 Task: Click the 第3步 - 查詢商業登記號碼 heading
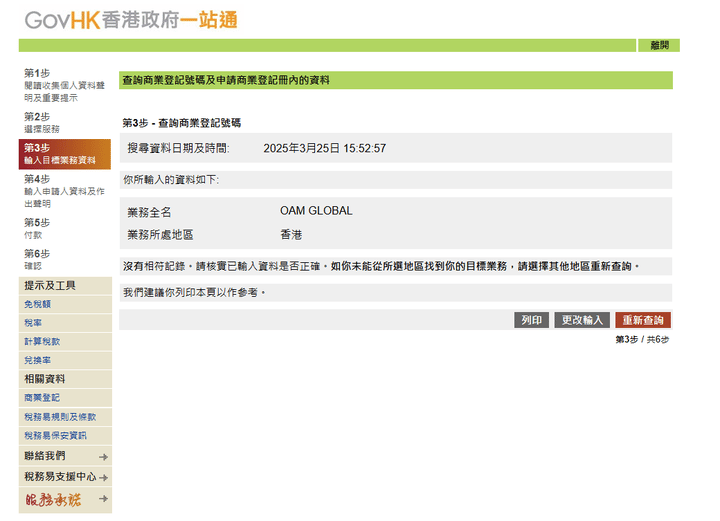click(x=181, y=123)
